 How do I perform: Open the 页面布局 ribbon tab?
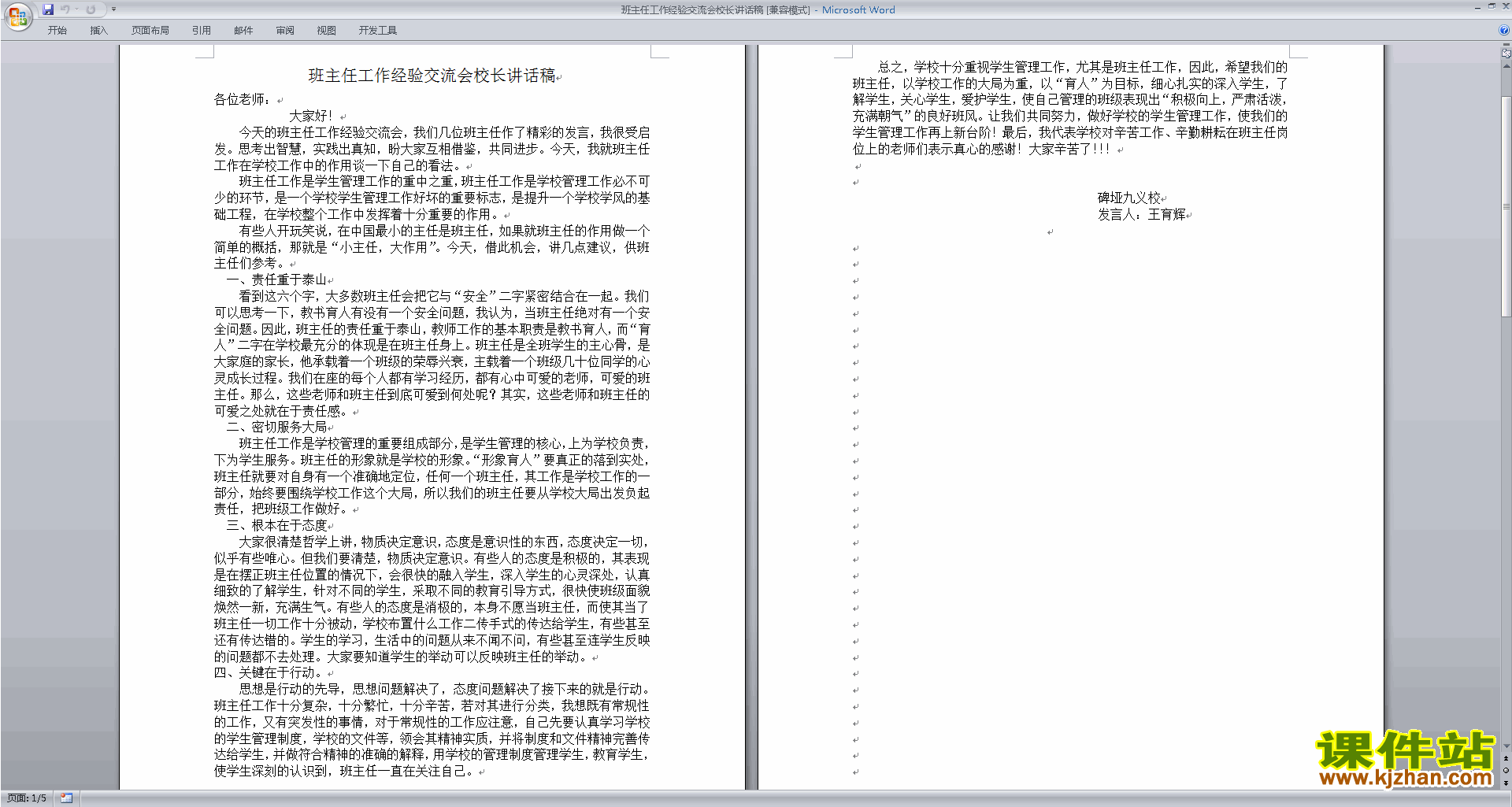point(150,31)
